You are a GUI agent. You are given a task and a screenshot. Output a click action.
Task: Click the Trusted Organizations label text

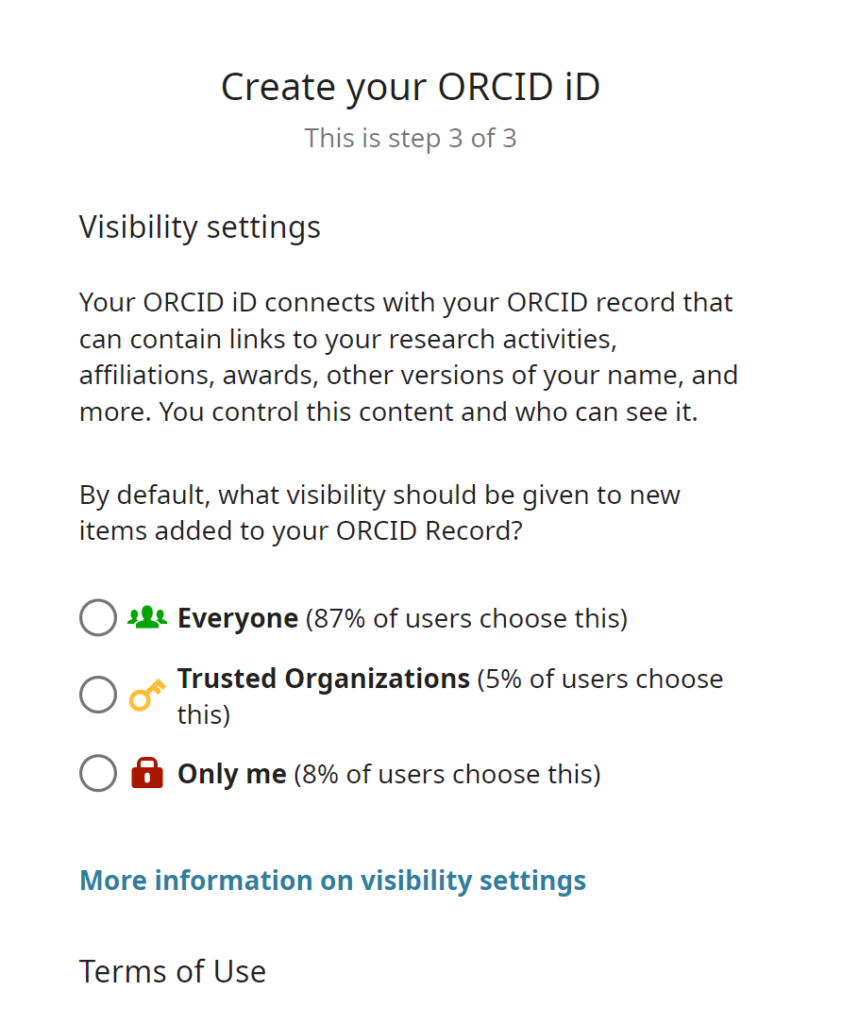click(x=324, y=678)
